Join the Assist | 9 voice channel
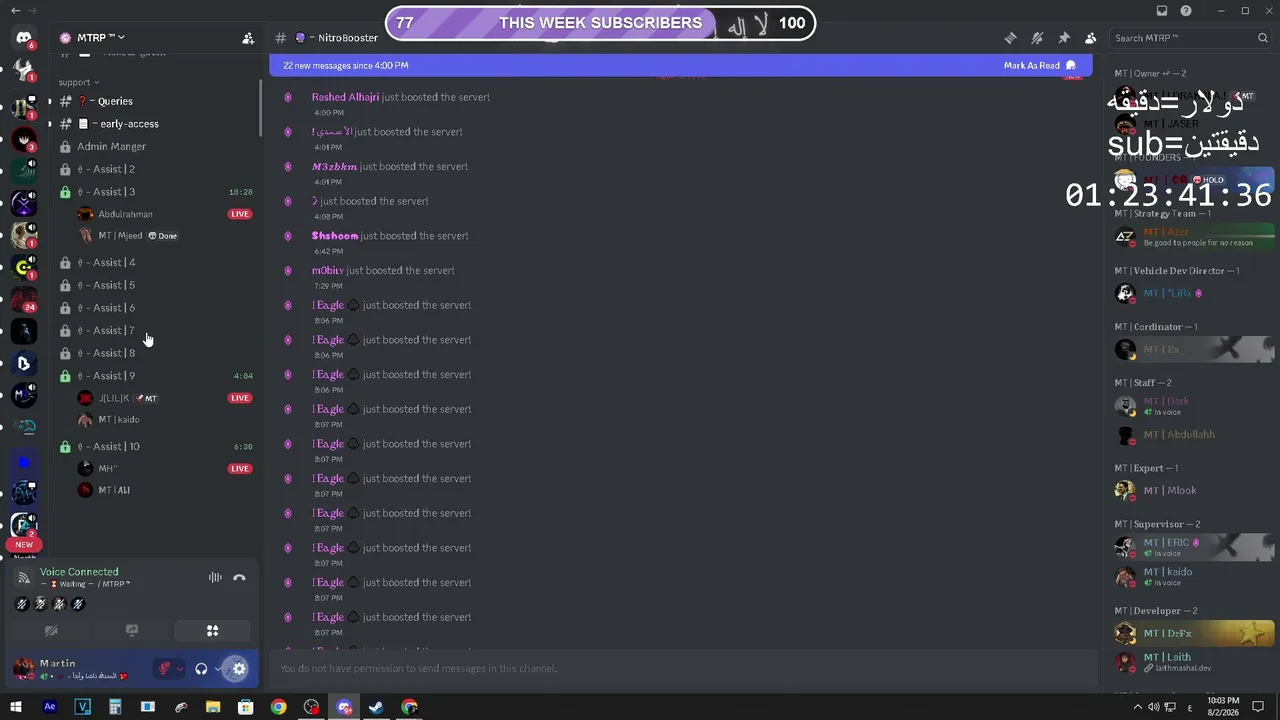1280x720 pixels. (x=156, y=376)
